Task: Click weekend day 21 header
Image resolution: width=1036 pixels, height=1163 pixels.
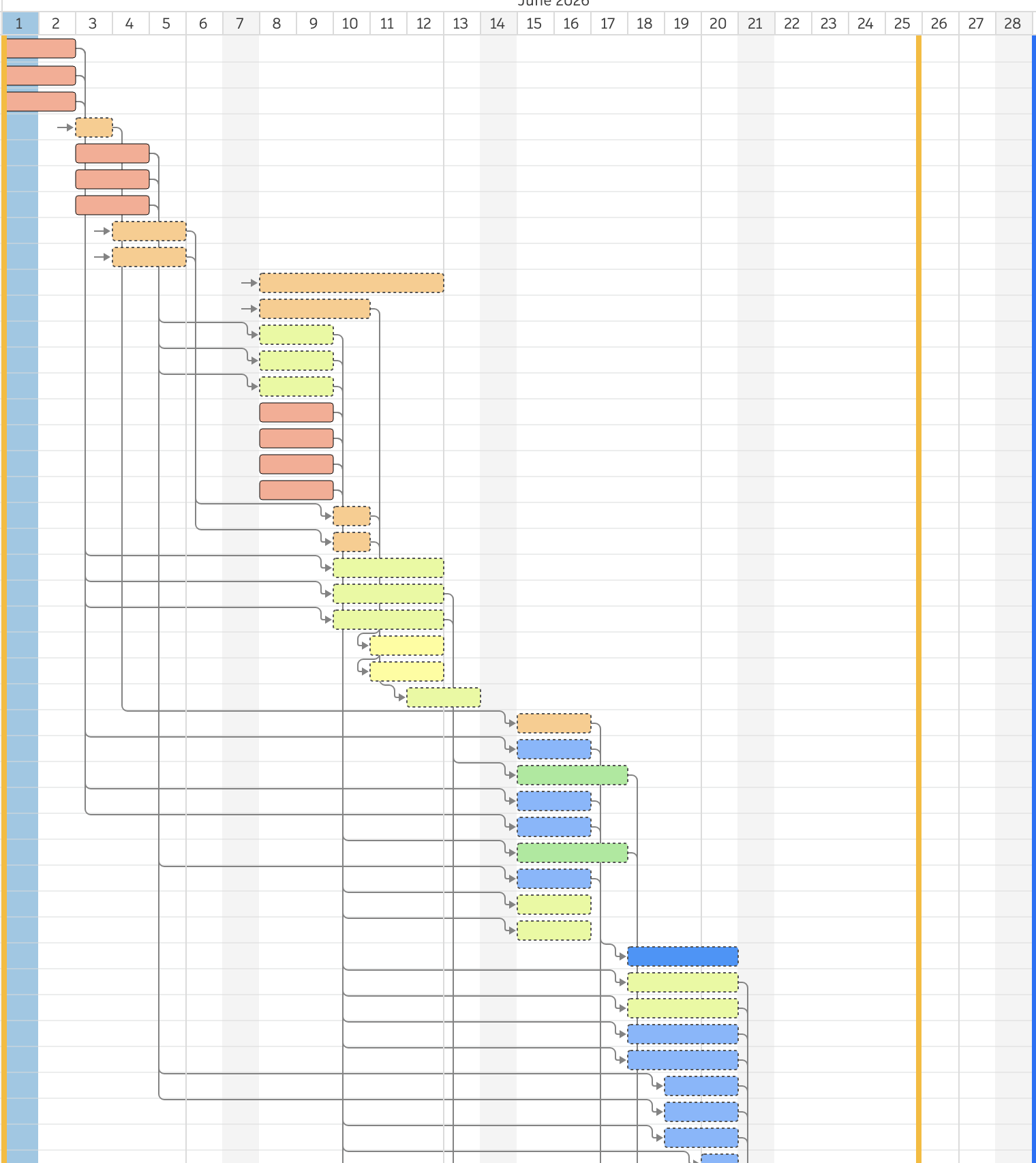Action: tap(756, 24)
